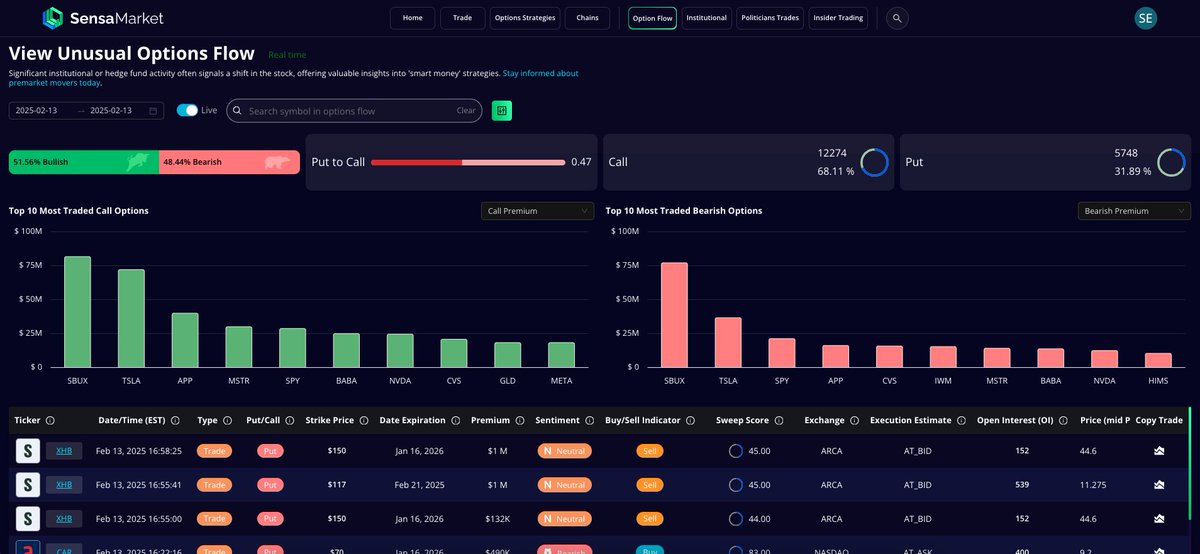Select the Option Flow tab
This screenshot has width=1200, height=554.
654,18
